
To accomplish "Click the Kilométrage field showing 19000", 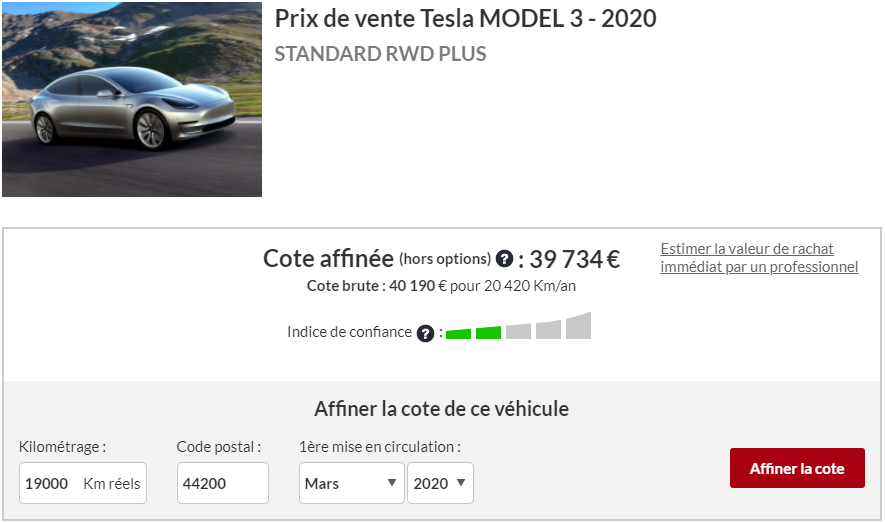I will 83,483.
